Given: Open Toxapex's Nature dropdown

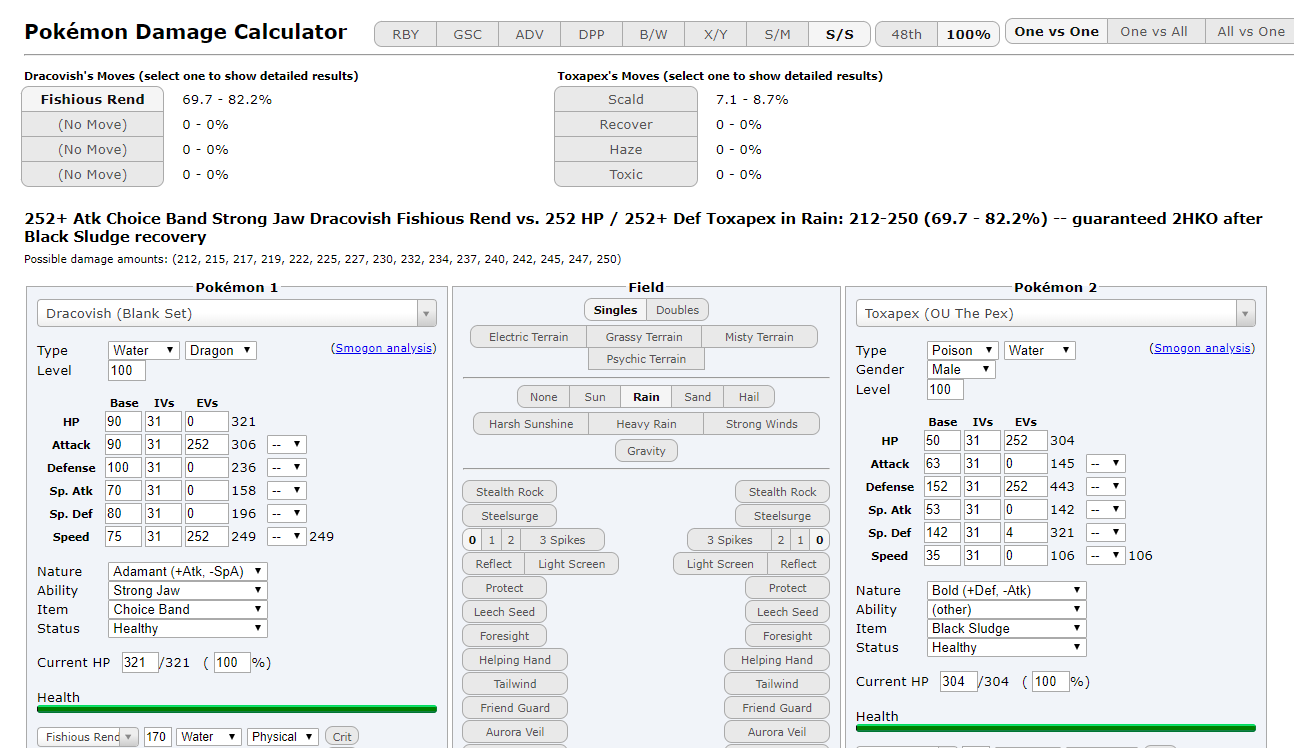Looking at the screenshot, I should 1005,589.
